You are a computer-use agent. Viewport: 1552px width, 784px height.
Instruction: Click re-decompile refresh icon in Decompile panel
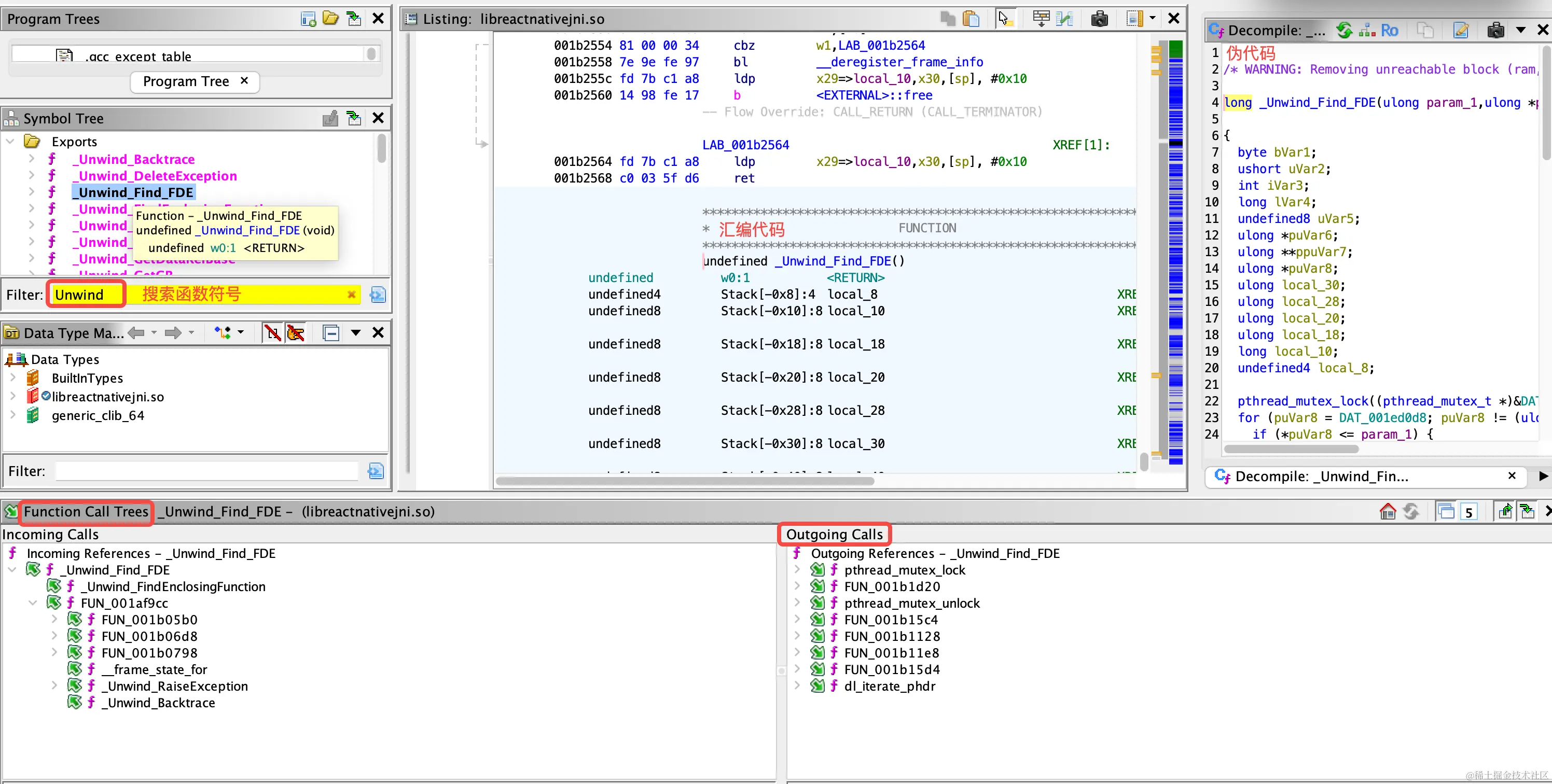(1344, 30)
